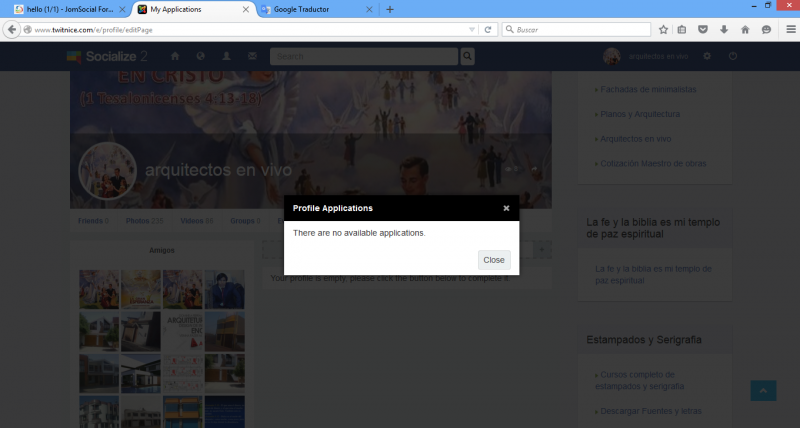Close the Google Traductor tab
The width and height of the screenshot is (800, 428).
369,9
